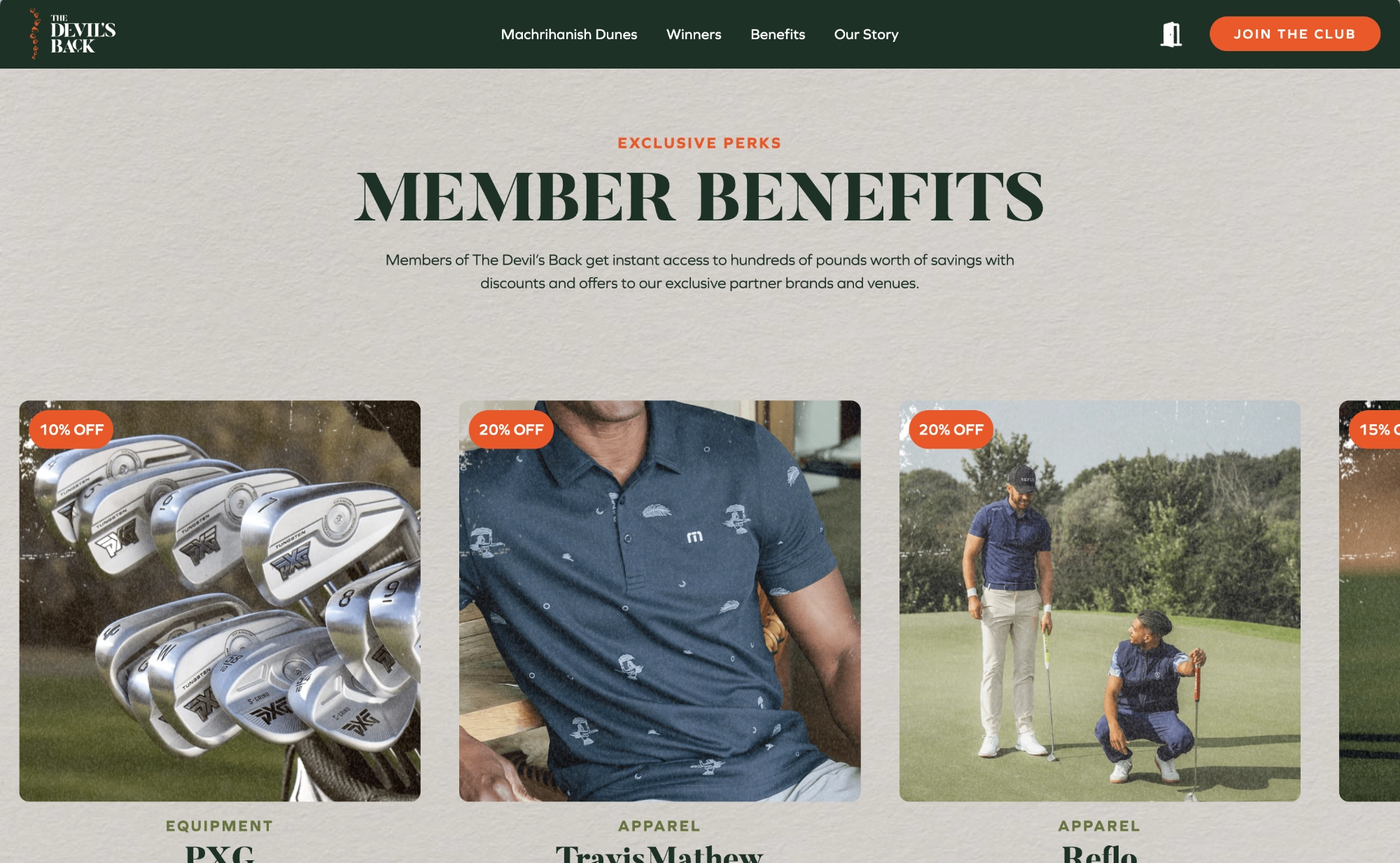Click the 20% OFF badge on TravisMathew
The image size is (1400, 863).
click(x=511, y=430)
